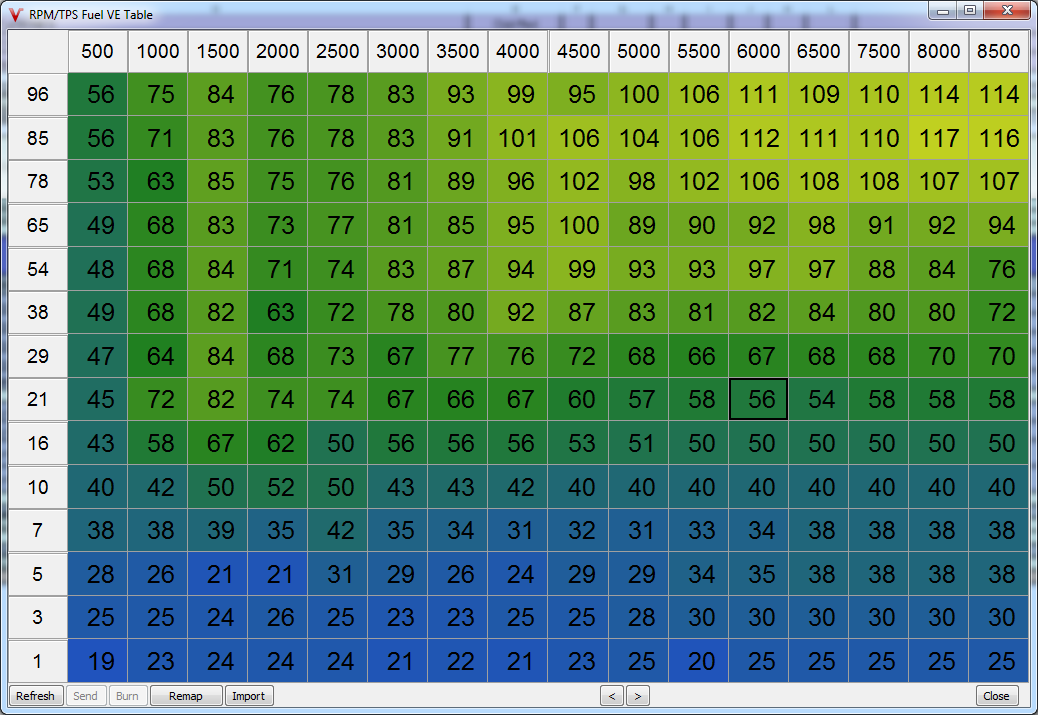The height and width of the screenshot is (715, 1038).
Task: Select the TPS 54 row header
Action: coord(38,269)
